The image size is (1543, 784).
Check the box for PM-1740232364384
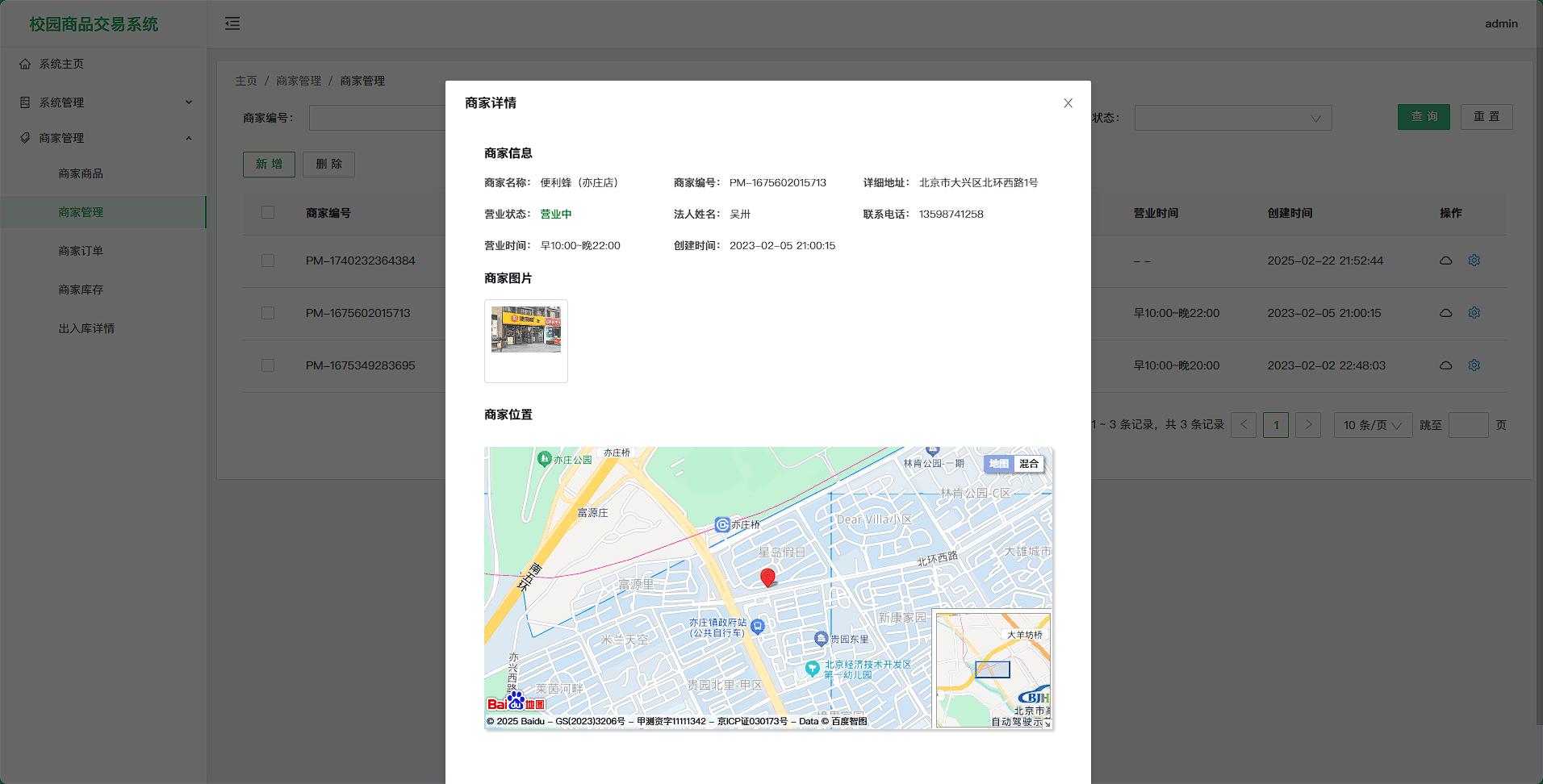(268, 261)
